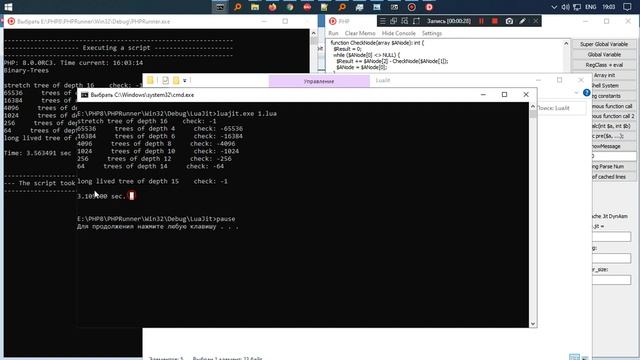
Task: Open the volume control in system tray
Action: point(565,7)
